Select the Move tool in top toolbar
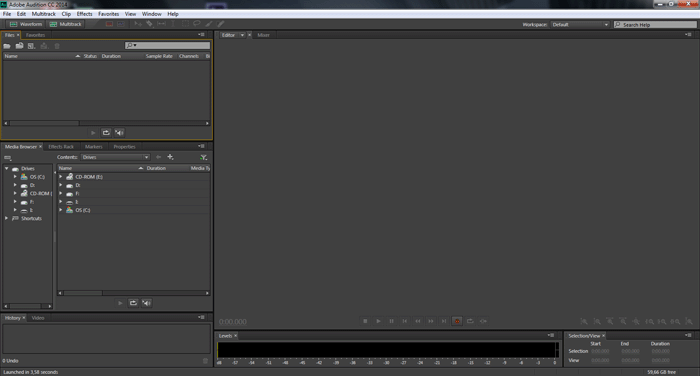The width and height of the screenshot is (700, 376). tap(138, 24)
